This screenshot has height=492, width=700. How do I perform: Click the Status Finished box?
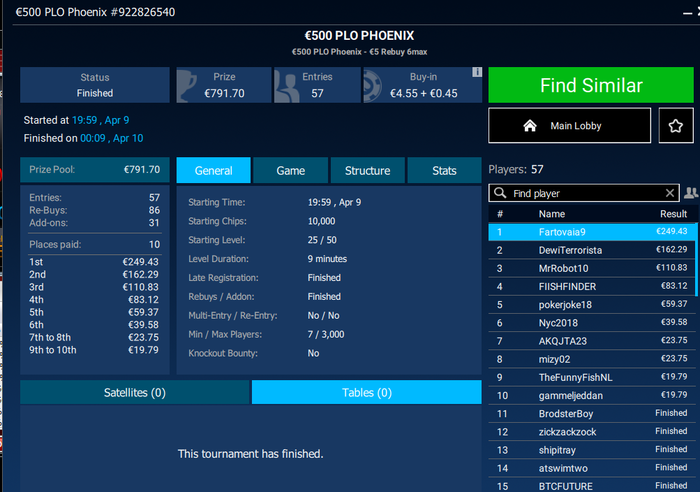(x=95, y=85)
